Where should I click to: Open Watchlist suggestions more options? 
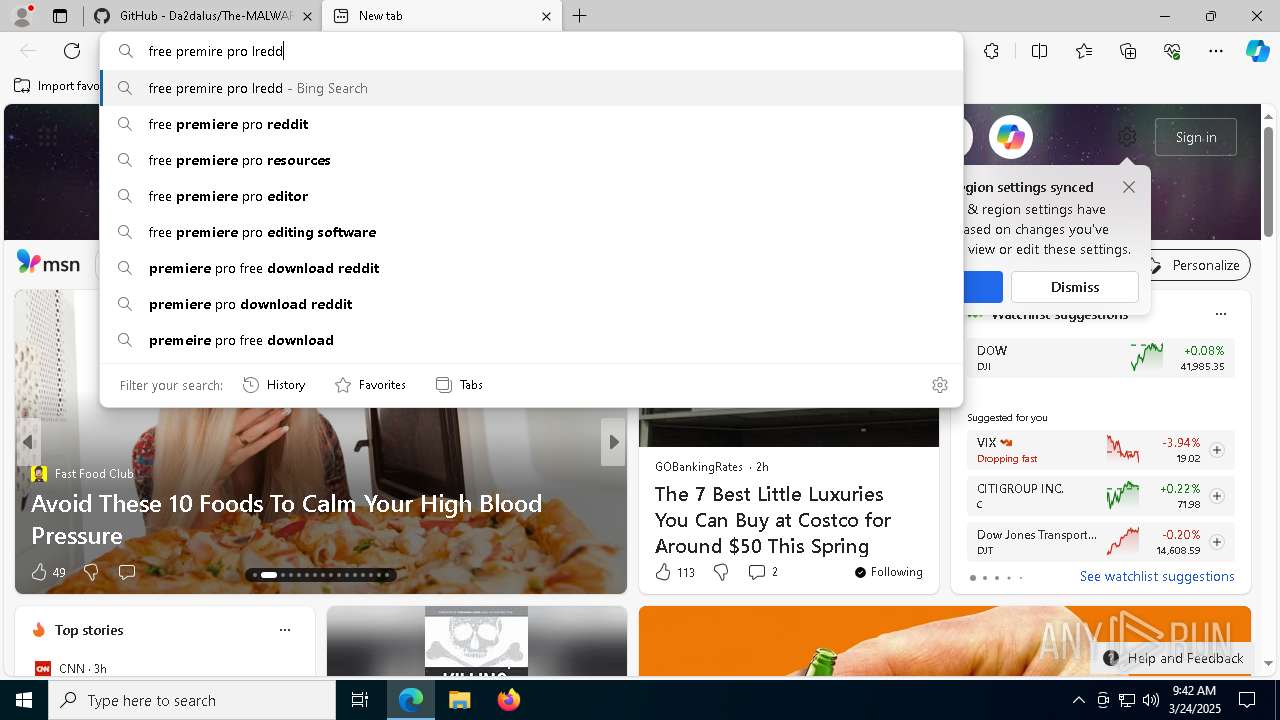click(x=1220, y=314)
